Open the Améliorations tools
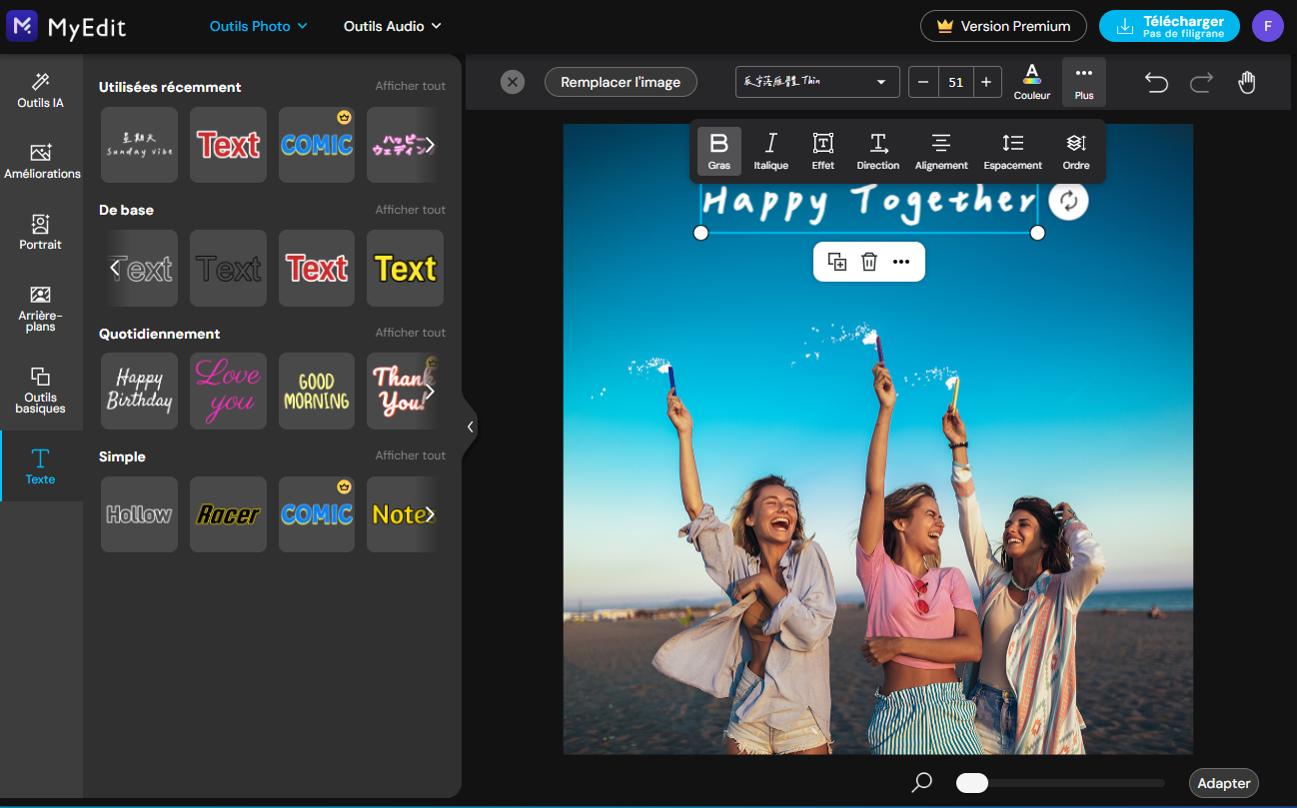The image size is (1297, 808). (x=42, y=161)
